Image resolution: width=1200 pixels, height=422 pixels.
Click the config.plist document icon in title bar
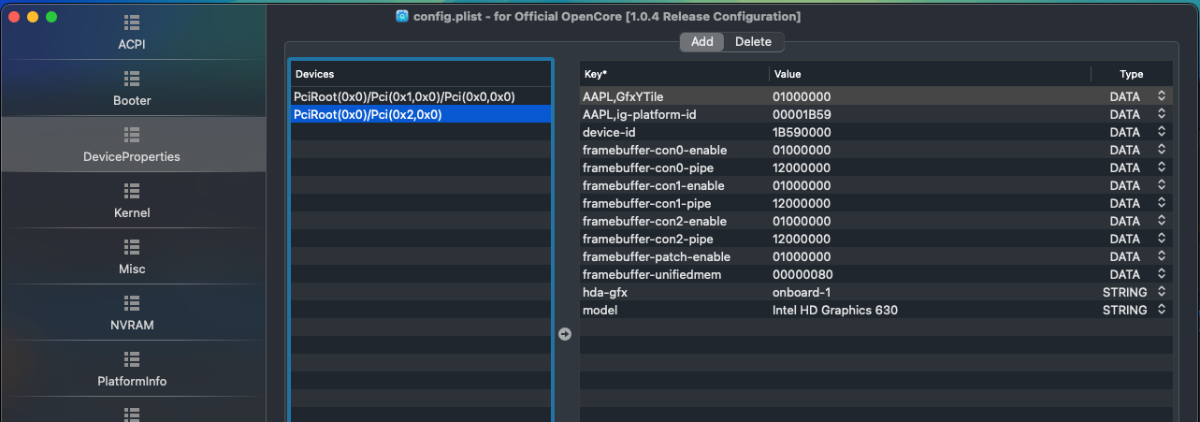pyautogui.click(x=402, y=16)
